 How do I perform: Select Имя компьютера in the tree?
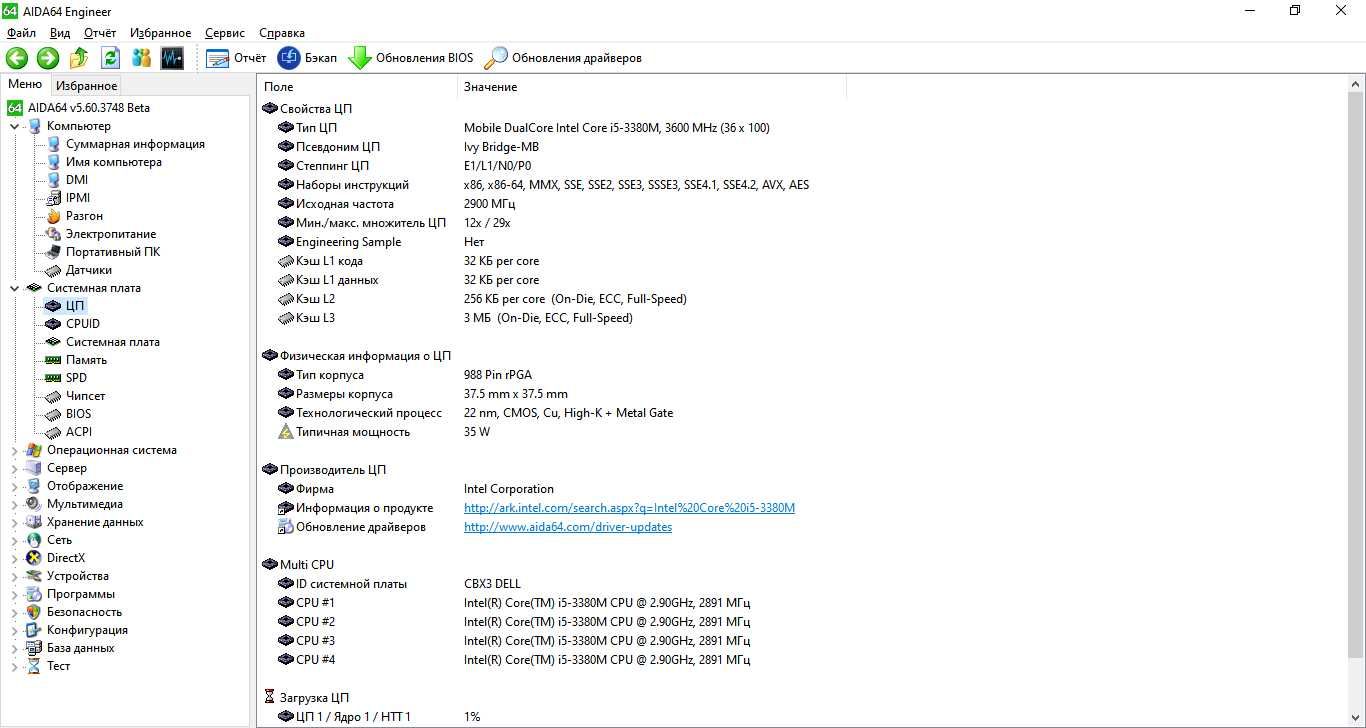113,162
